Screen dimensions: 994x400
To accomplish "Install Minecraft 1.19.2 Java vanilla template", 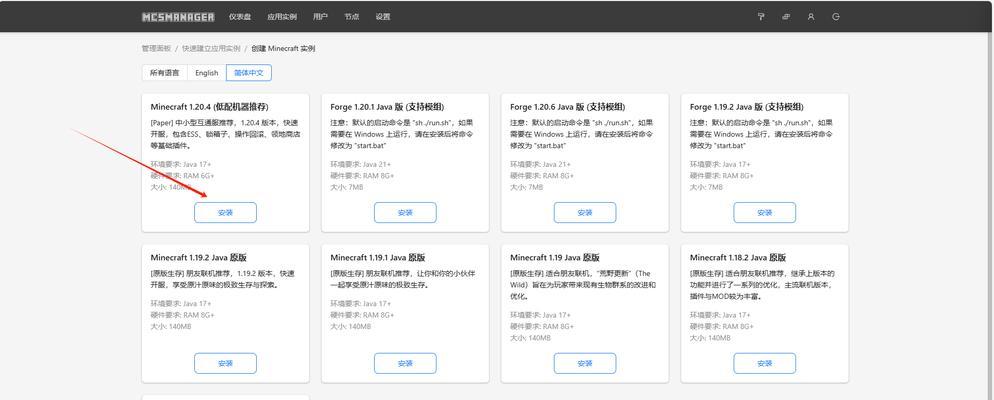I will 225,363.
